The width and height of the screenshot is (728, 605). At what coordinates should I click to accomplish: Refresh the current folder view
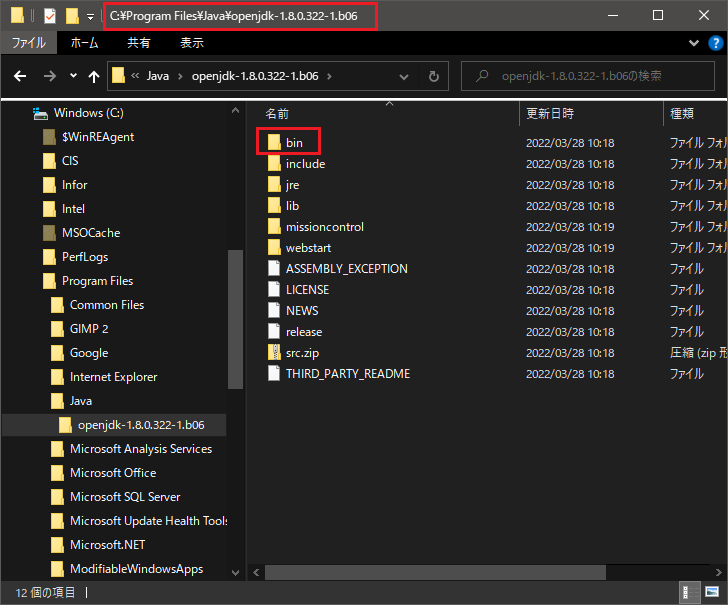pos(433,76)
